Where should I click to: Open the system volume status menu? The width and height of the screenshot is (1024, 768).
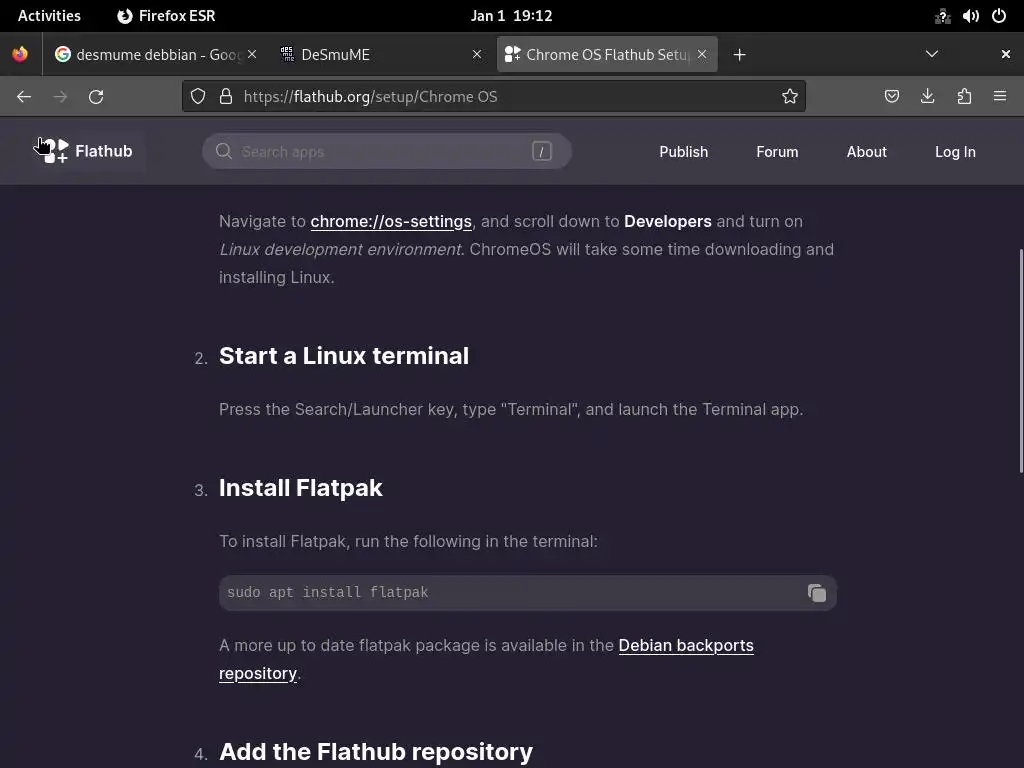970,16
